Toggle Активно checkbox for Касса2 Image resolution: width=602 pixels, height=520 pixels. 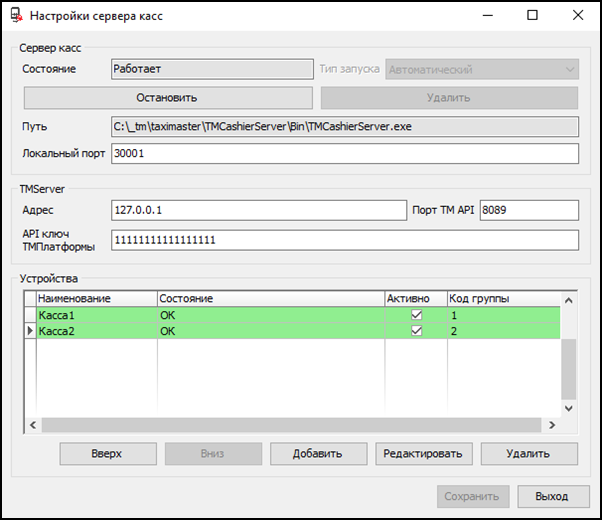pos(416,331)
